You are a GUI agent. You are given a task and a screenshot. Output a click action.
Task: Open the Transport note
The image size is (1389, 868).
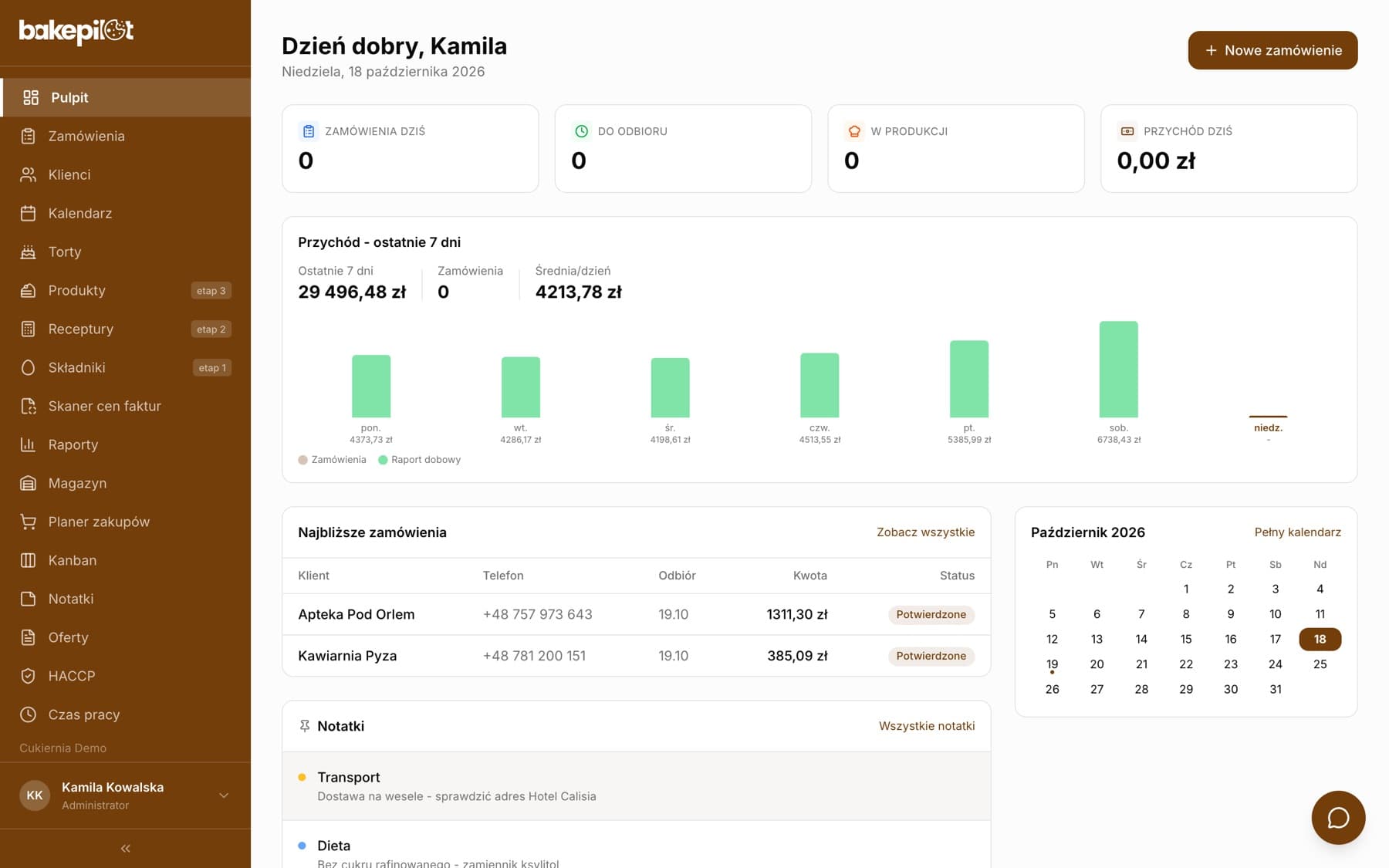pyautogui.click(x=637, y=786)
